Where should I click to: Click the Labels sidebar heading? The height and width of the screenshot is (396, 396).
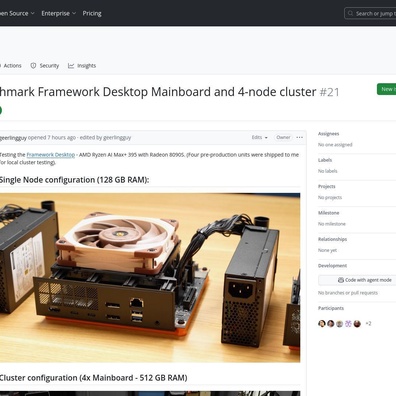point(325,160)
